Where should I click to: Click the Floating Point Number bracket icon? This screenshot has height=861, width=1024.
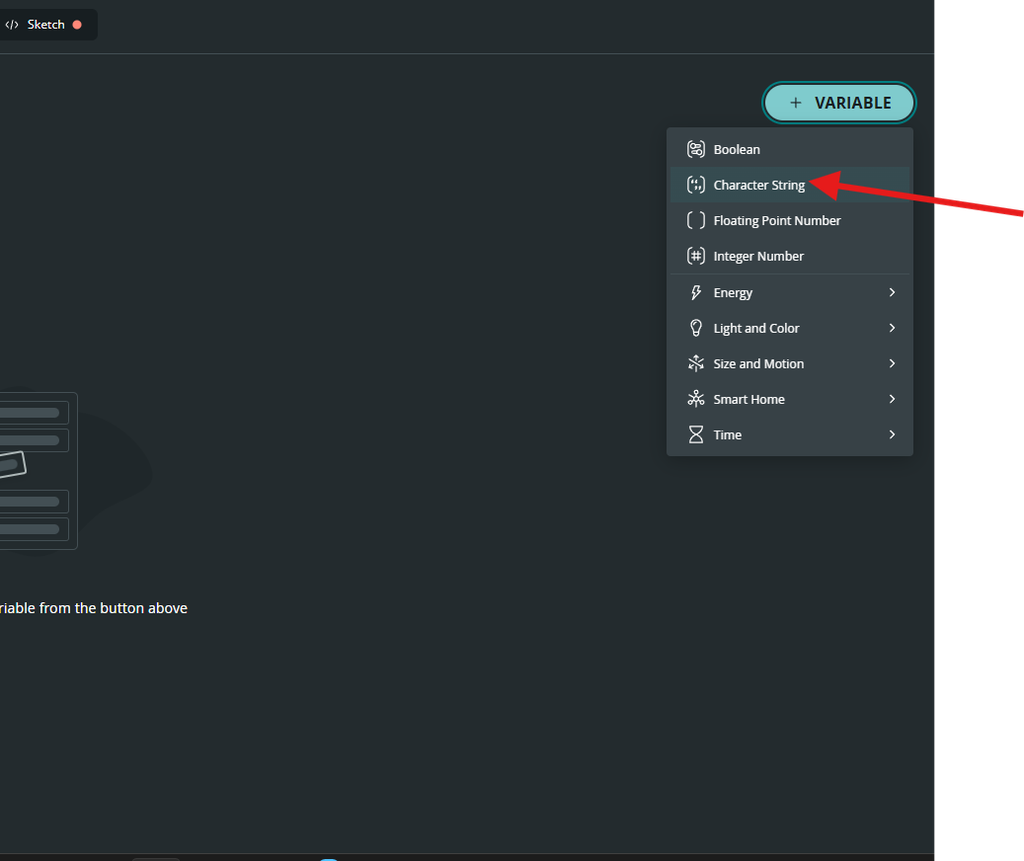(x=696, y=220)
